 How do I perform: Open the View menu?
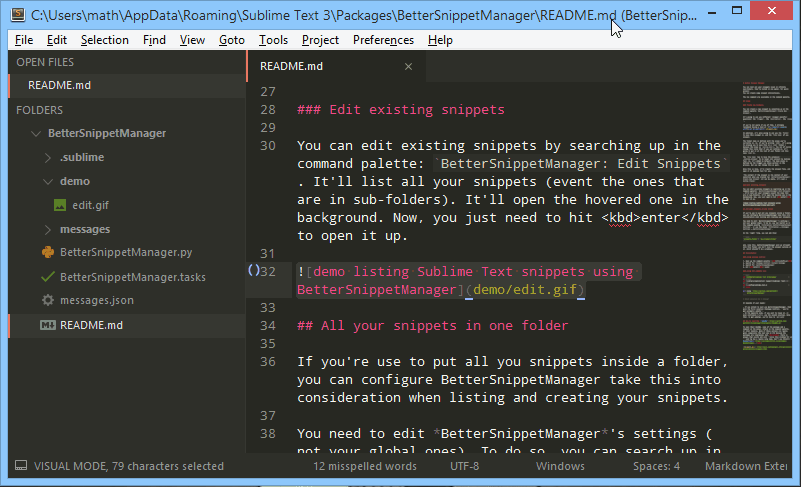[192, 40]
